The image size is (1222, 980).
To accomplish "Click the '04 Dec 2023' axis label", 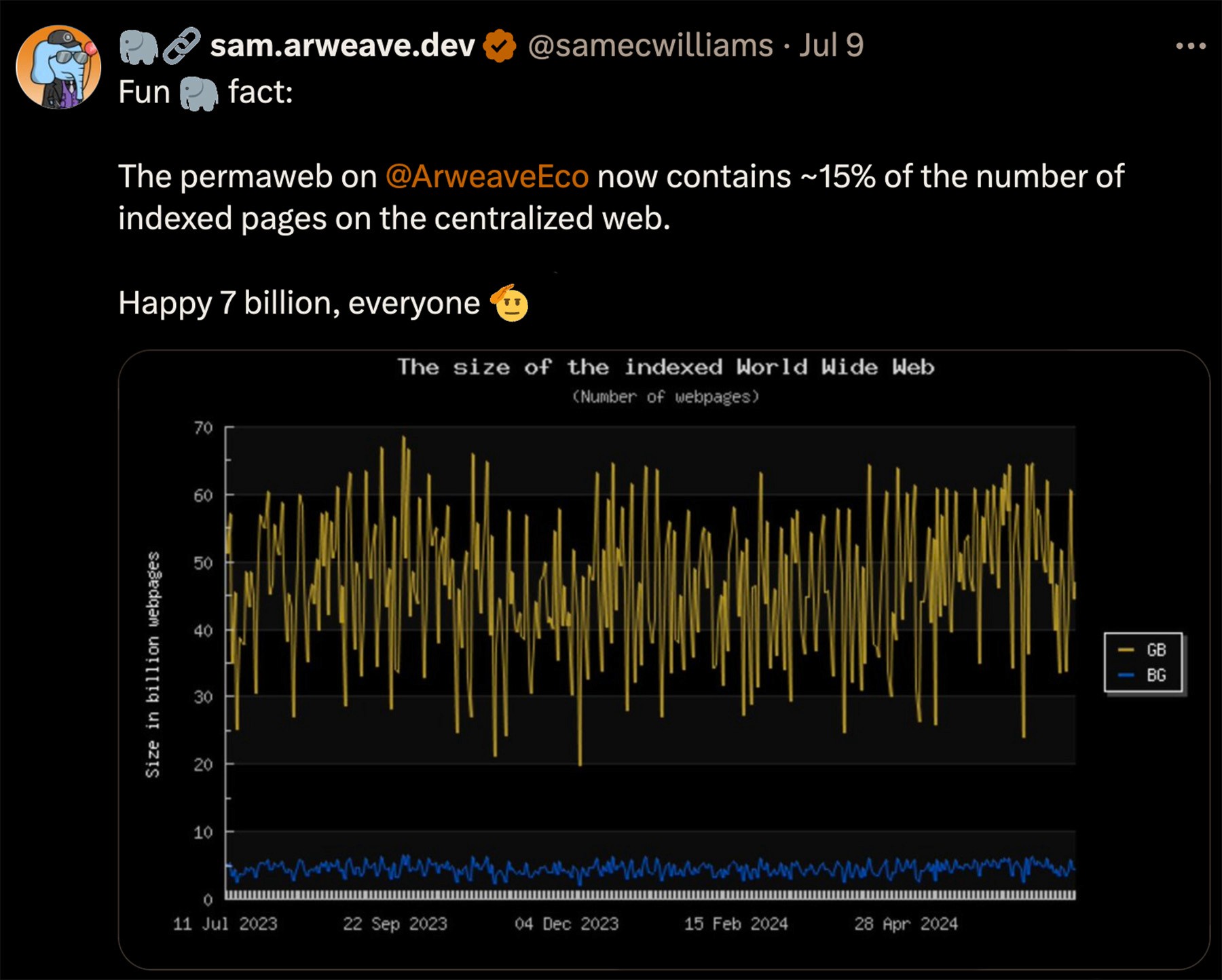I will pos(566,924).
